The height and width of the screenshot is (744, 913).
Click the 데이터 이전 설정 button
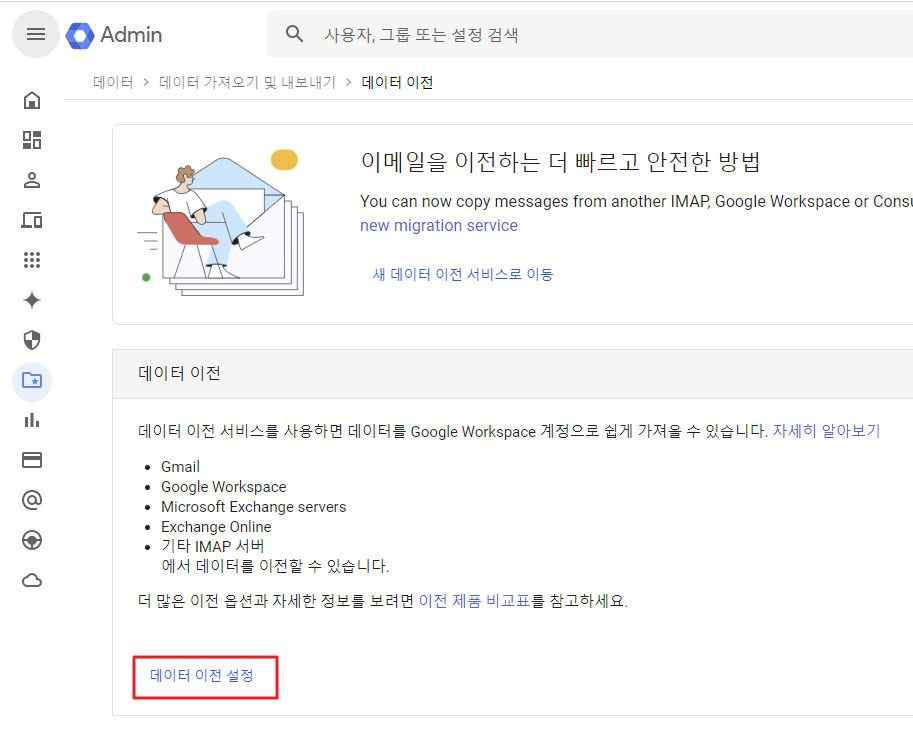coord(202,675)
